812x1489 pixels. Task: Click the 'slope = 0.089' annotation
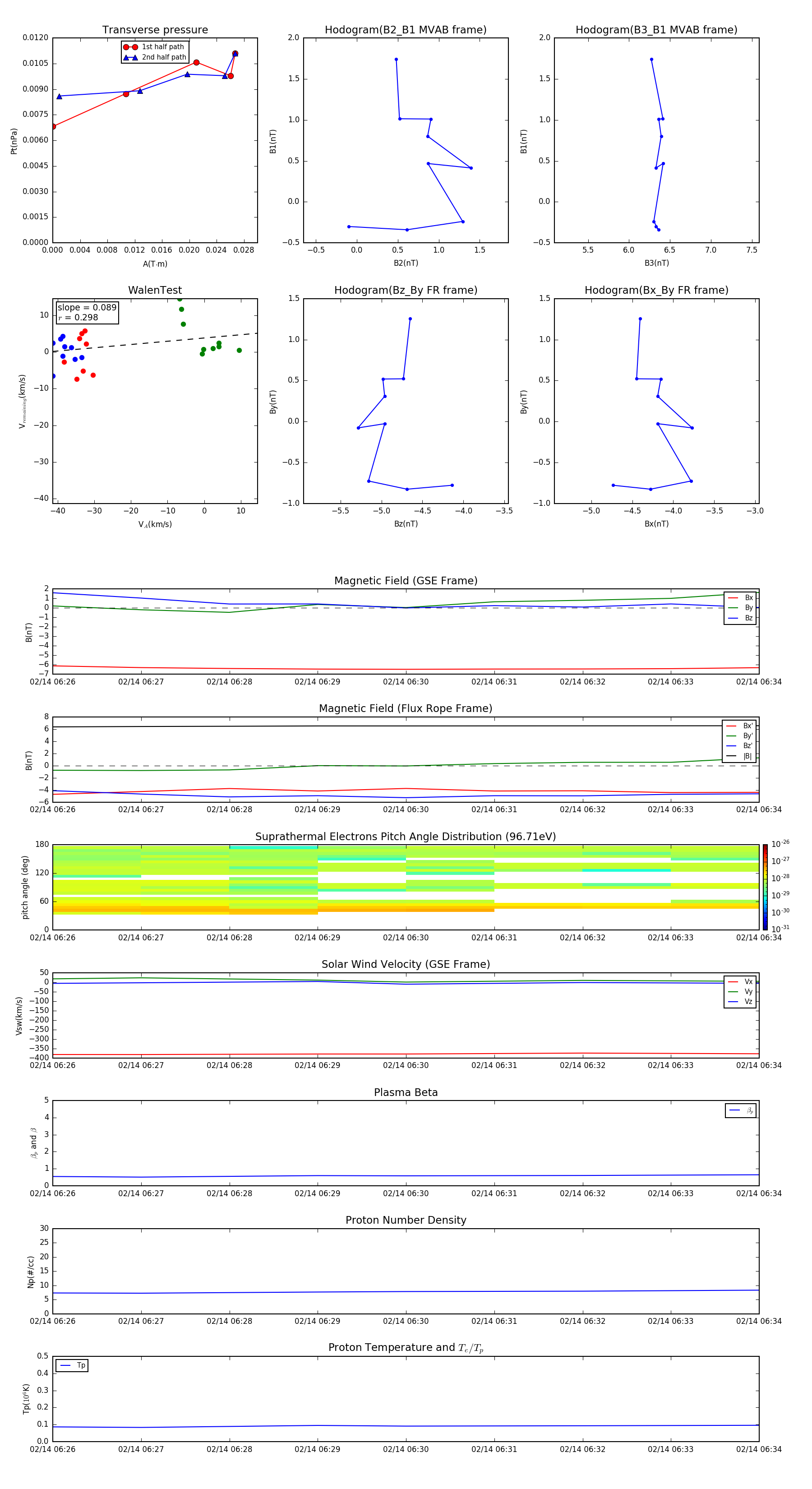pyautogui.click(x=87, y=308)
